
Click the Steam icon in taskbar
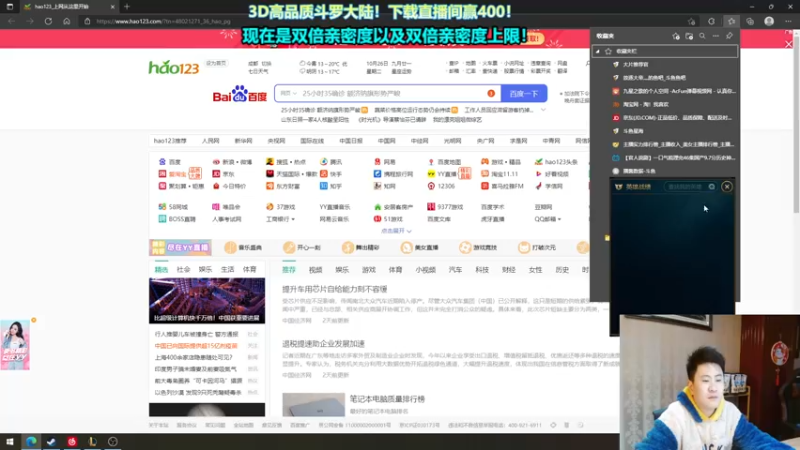(x=51, y=441)
